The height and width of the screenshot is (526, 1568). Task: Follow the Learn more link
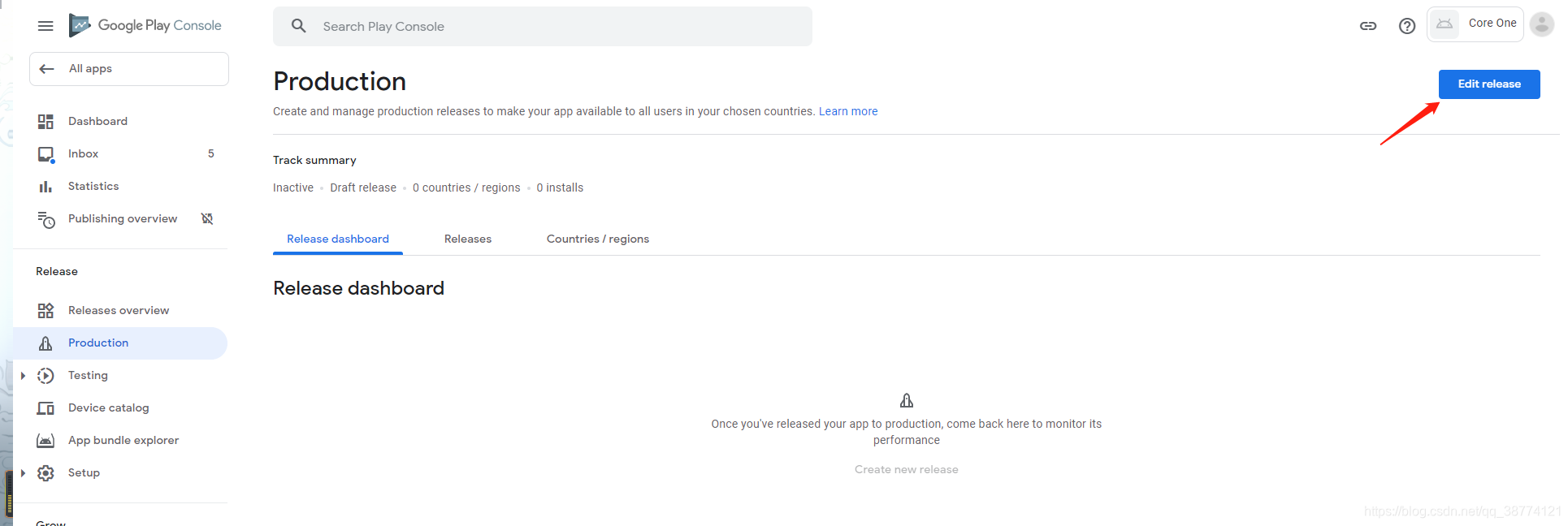click(848, 111)
